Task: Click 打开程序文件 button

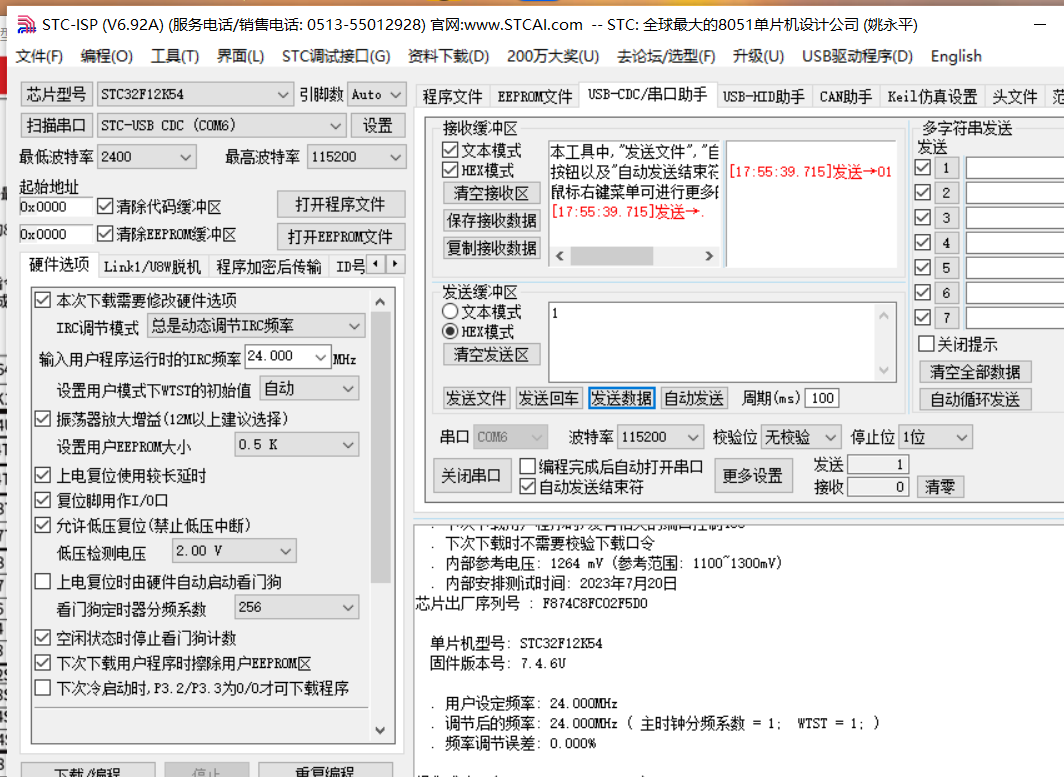Action: click(341, 204)
